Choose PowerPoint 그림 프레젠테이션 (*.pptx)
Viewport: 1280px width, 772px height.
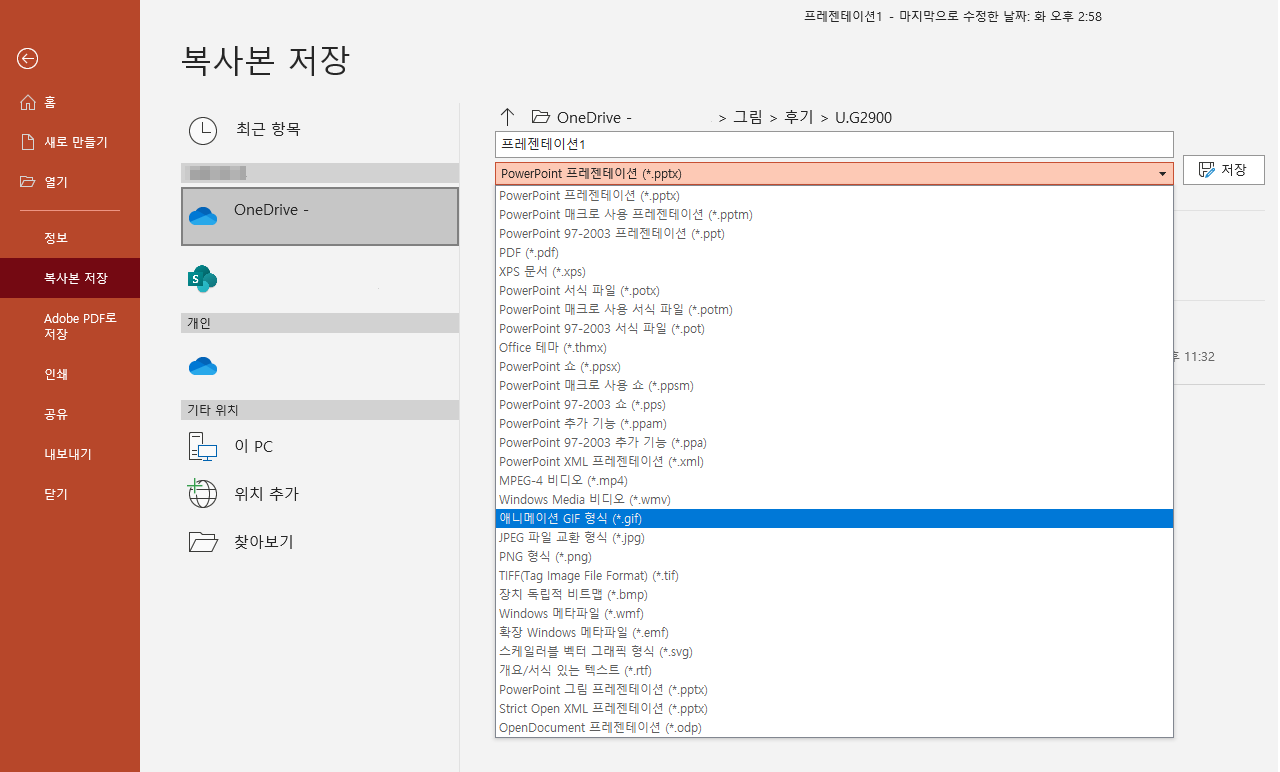tap(834, 690)
